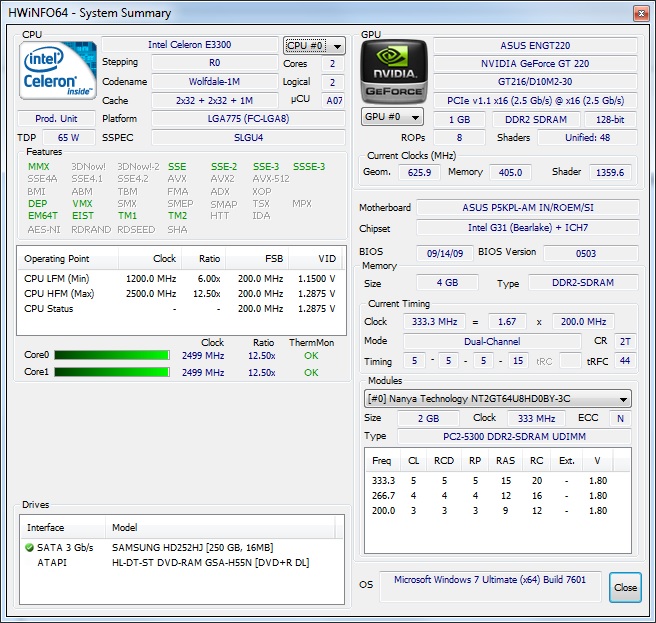
Task: Close the HWiNFO64 window with the X
Action: click(641, 13)
